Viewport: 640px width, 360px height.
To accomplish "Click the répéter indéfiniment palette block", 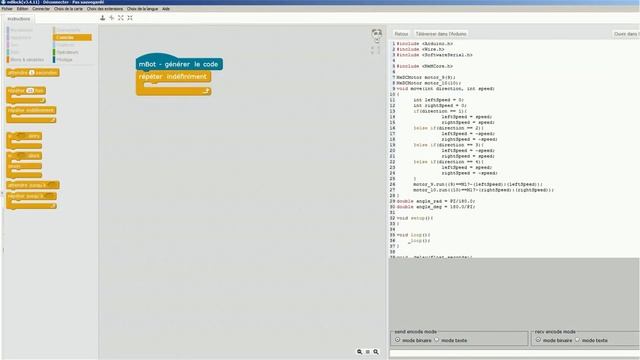I will (x=31, y=114).
